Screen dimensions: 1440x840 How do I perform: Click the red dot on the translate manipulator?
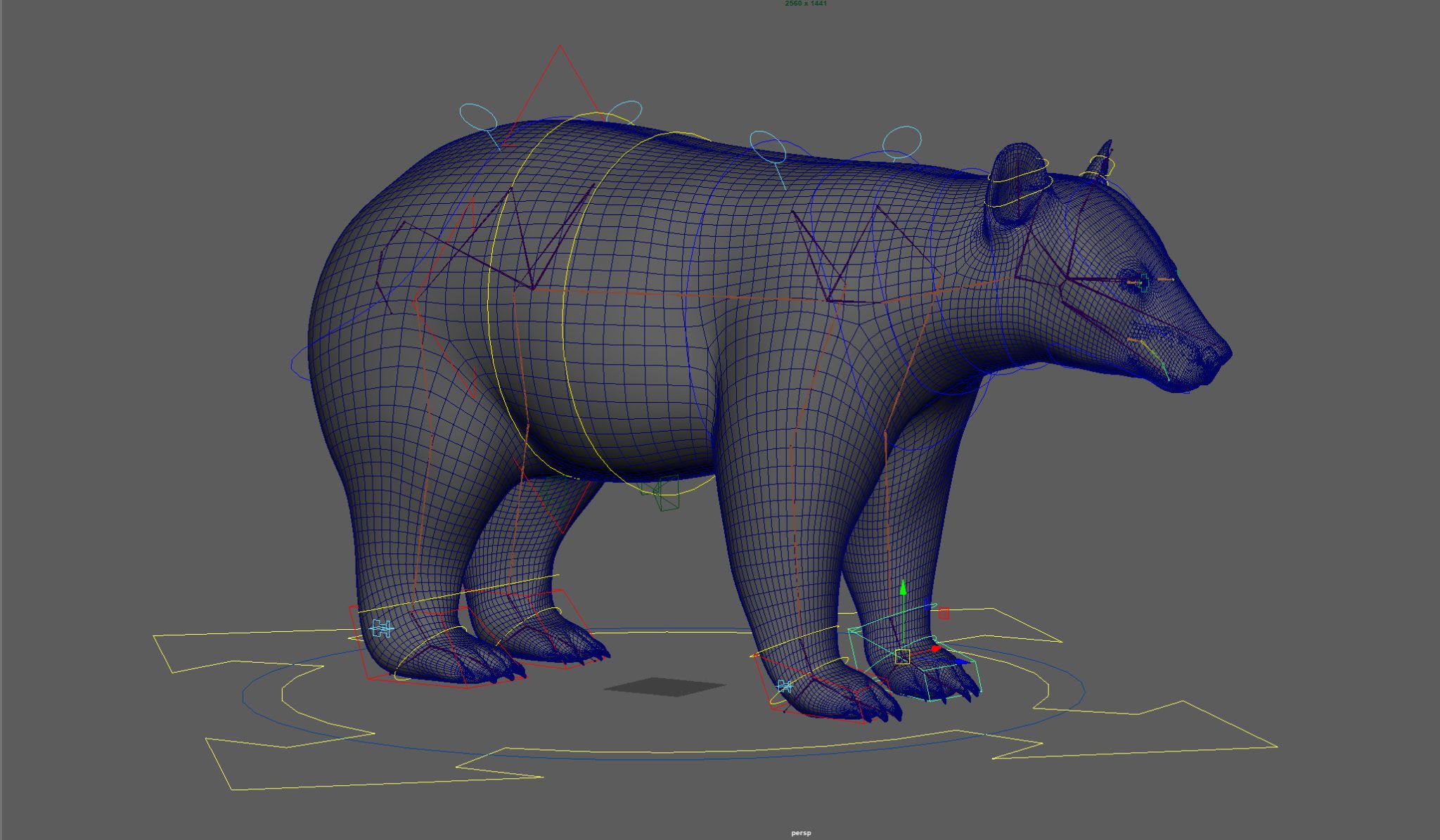point(935,650)
